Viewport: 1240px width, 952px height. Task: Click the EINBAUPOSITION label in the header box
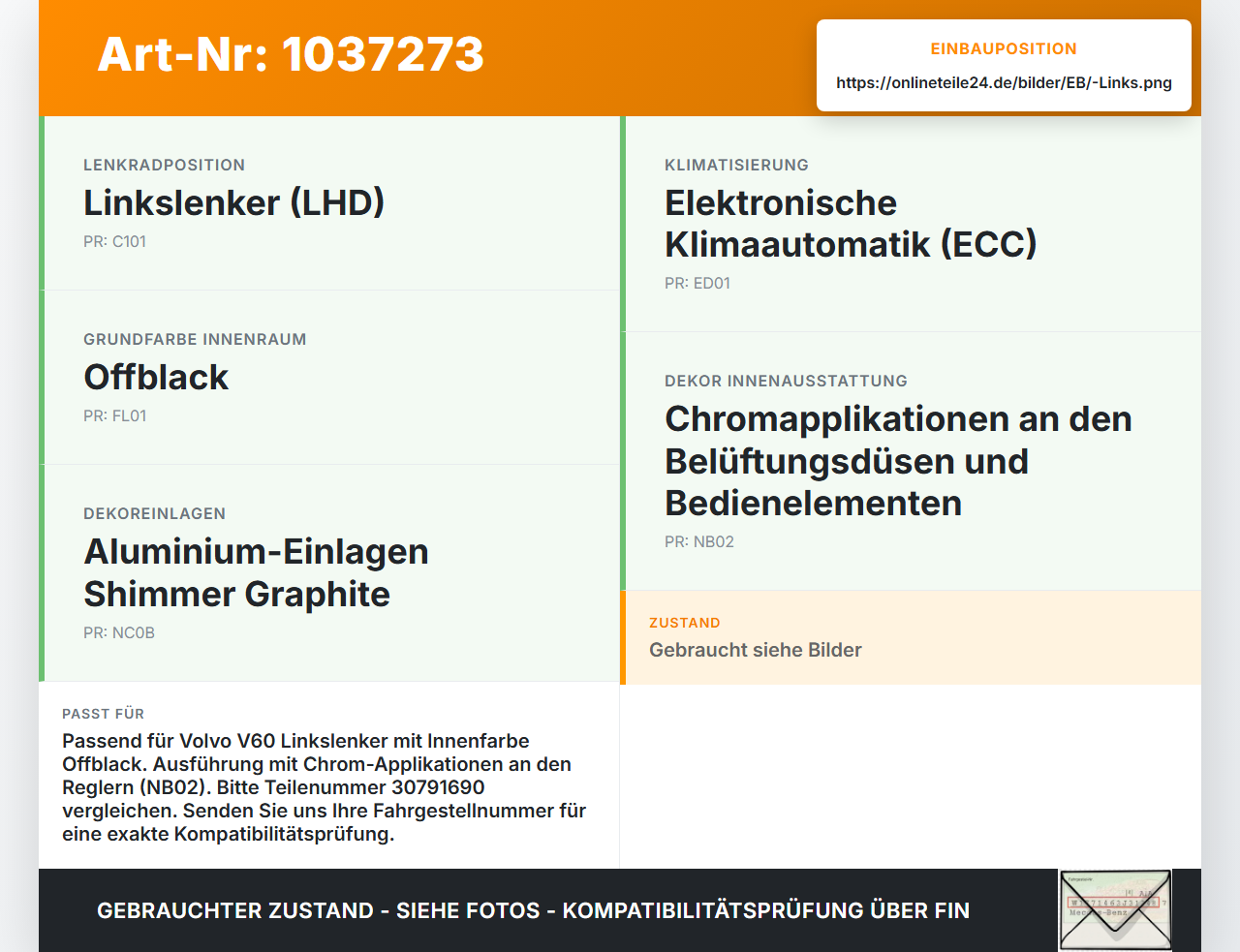[1004, 49]
